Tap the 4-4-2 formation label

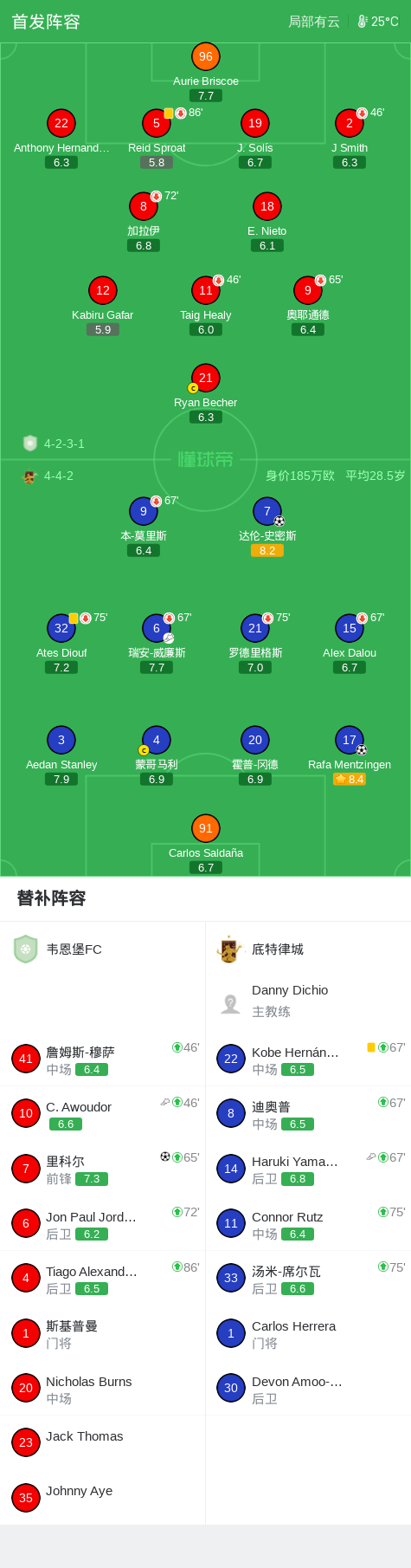coord(59,476)
